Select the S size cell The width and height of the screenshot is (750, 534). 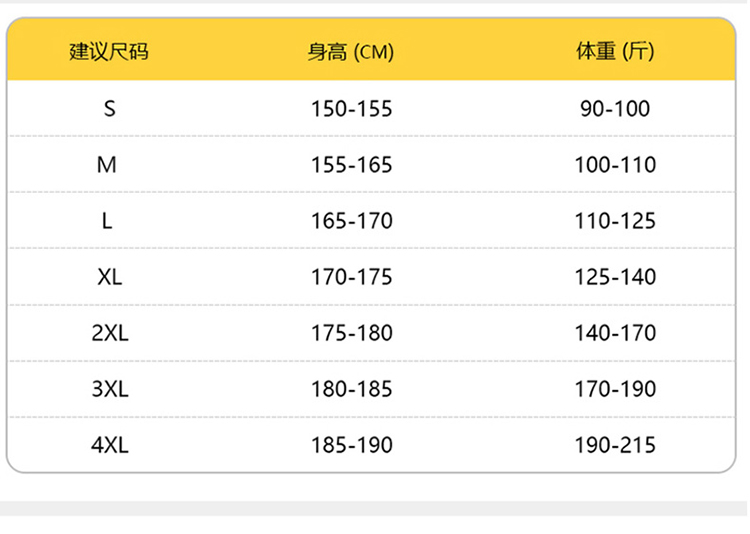coord(109,108)
